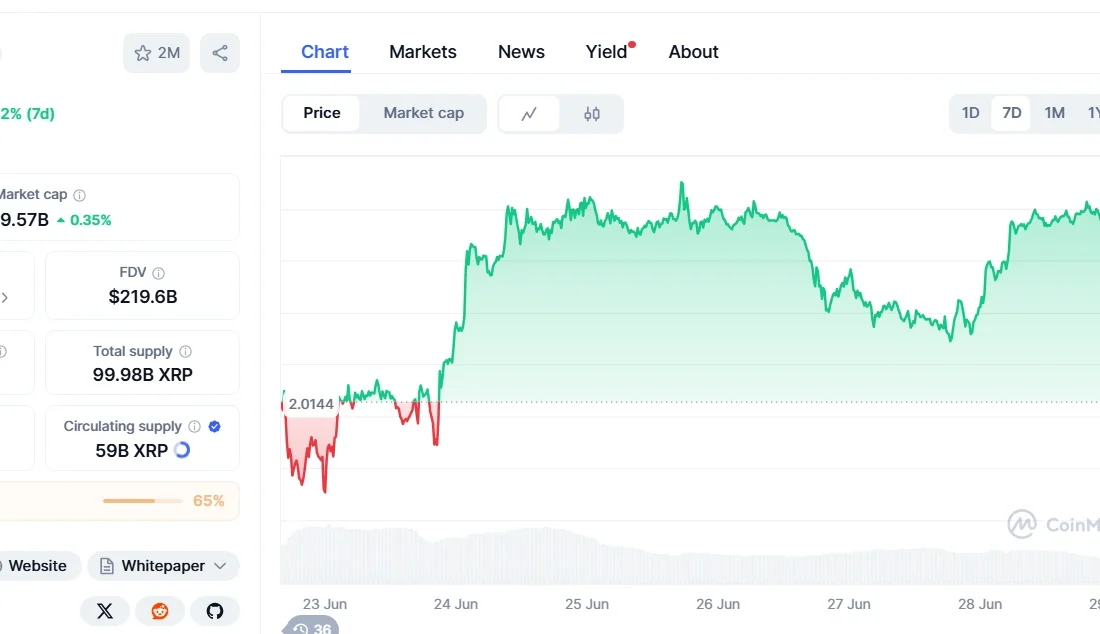This screenshot has width=1100, height=634.
Task: Toggle chart to Market cap view
Action: [x=424, y=113]
